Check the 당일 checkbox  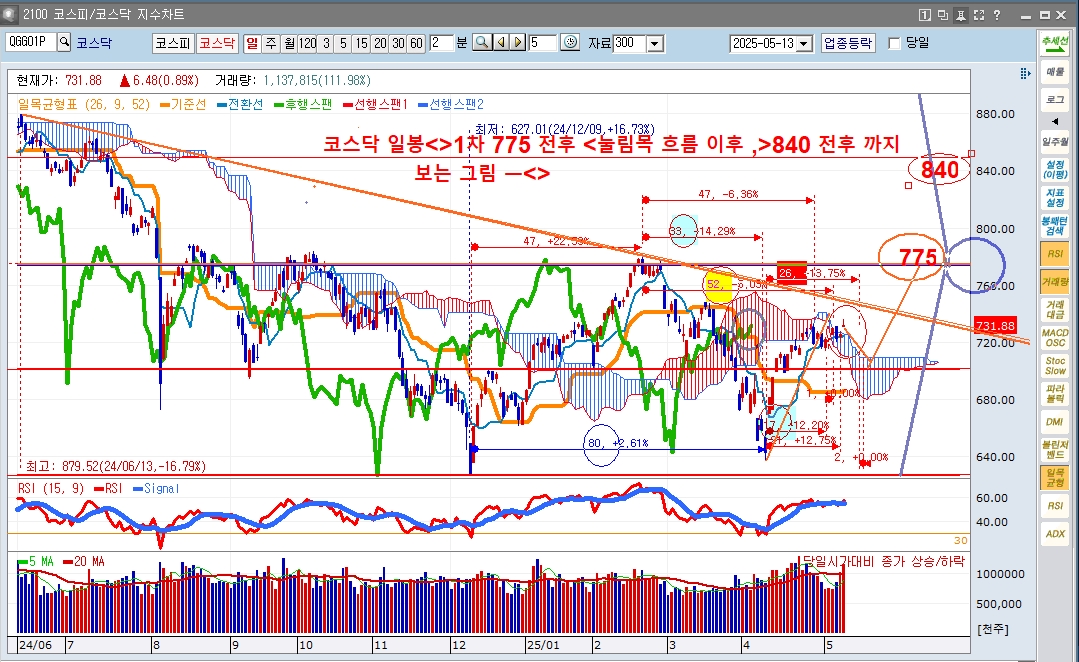(x=895, y=43)
